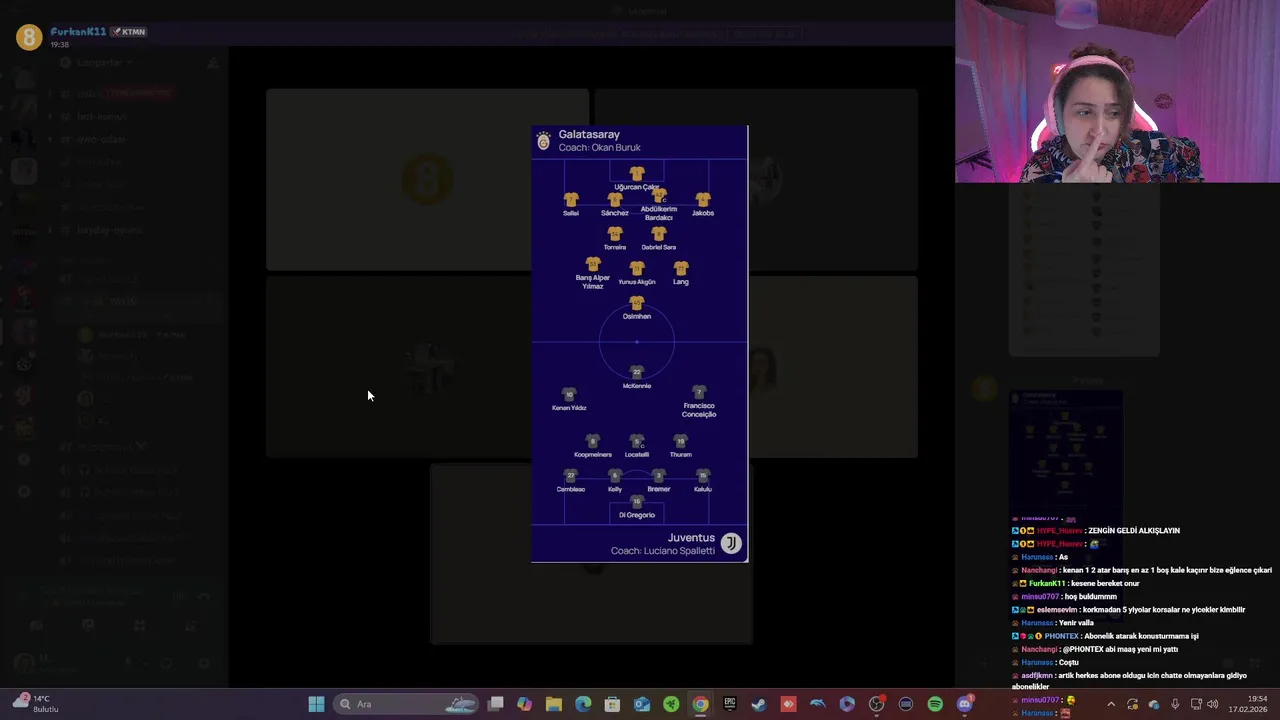Image resolution: width=1280 pixels, height=720 pixels.
Task: Click the 'Kalulu' name label
Action: (703, 489)
